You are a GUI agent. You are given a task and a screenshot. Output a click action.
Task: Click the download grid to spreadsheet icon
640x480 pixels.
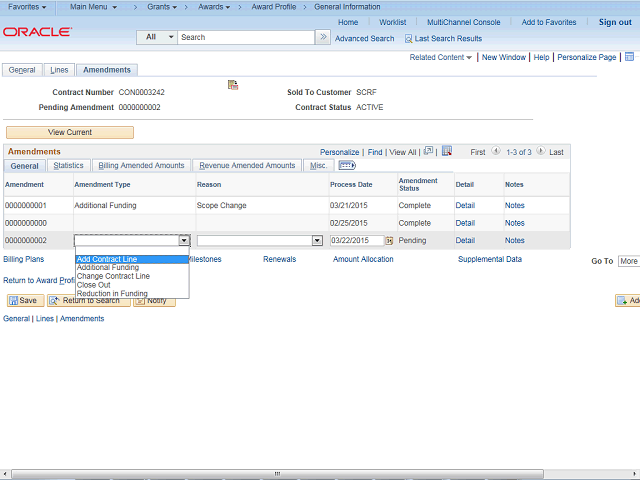tap(447, 151)
